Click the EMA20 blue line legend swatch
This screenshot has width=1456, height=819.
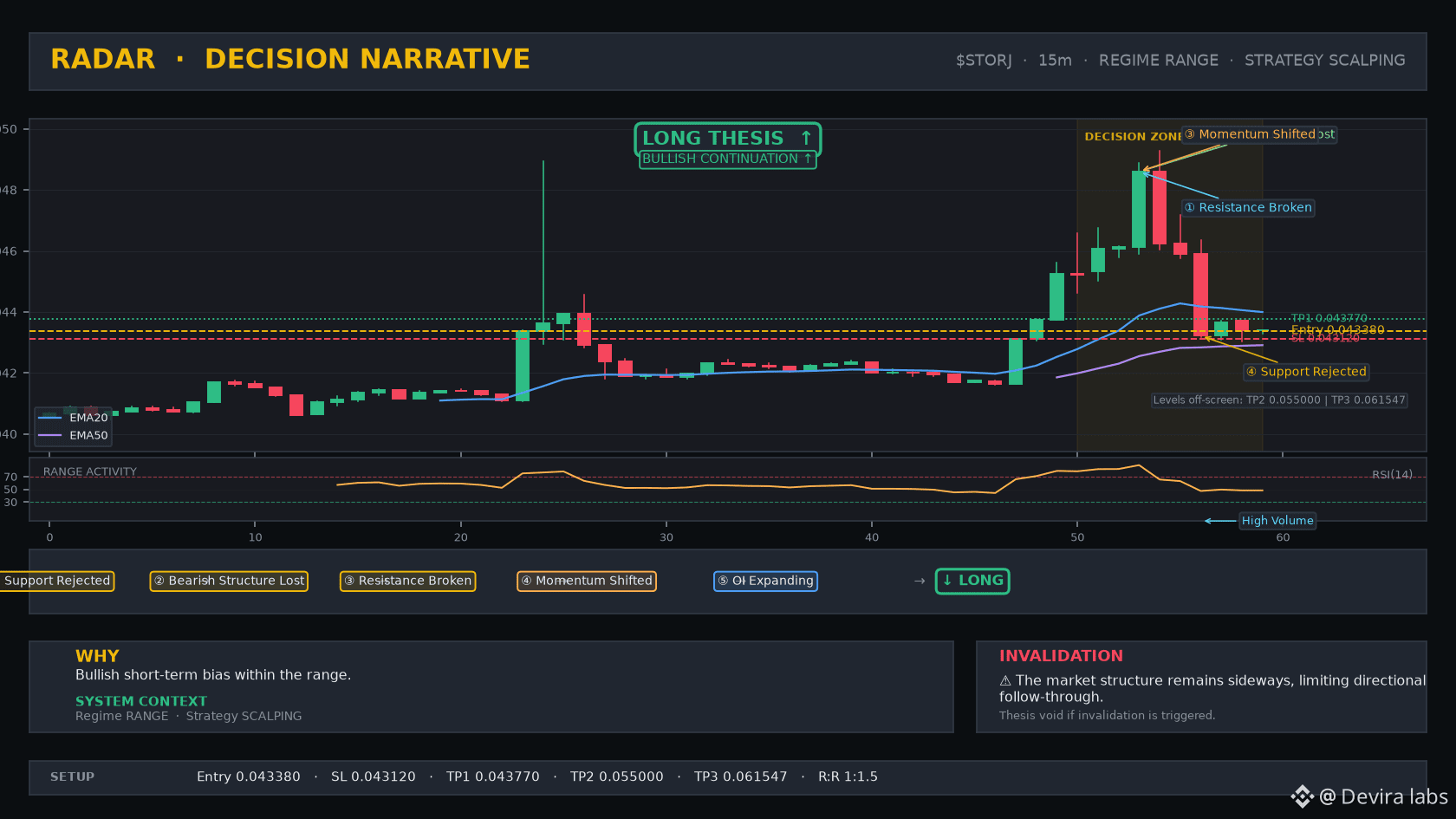click(x=50, y=418)
